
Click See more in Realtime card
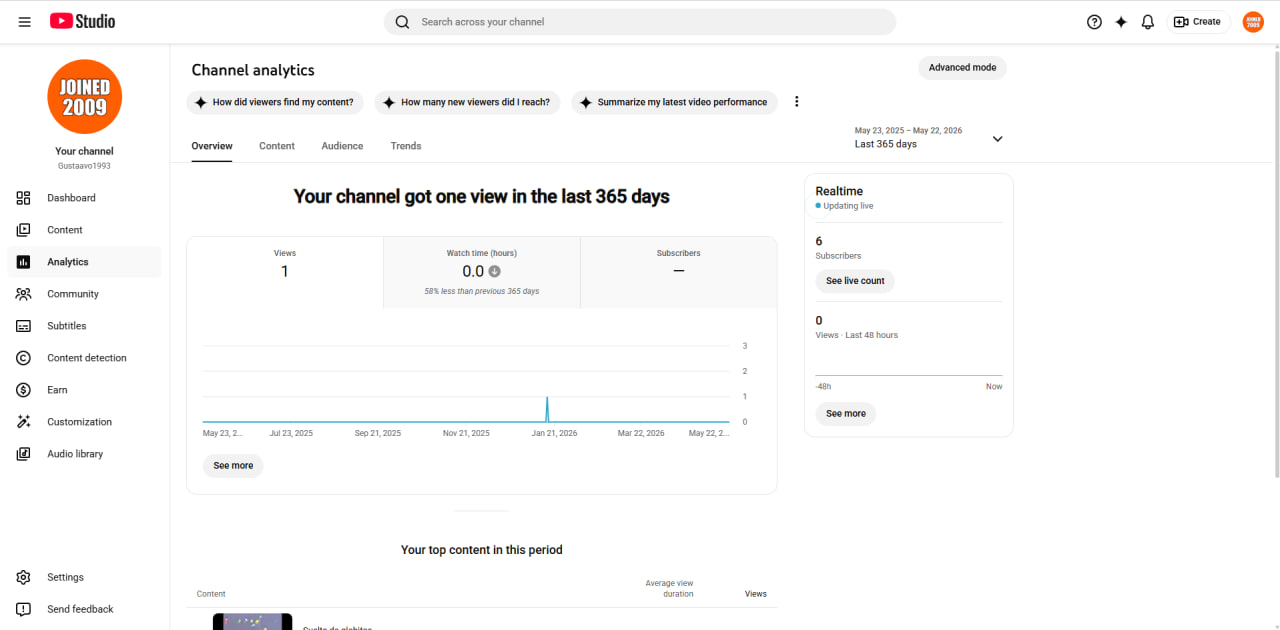point(846,414)
